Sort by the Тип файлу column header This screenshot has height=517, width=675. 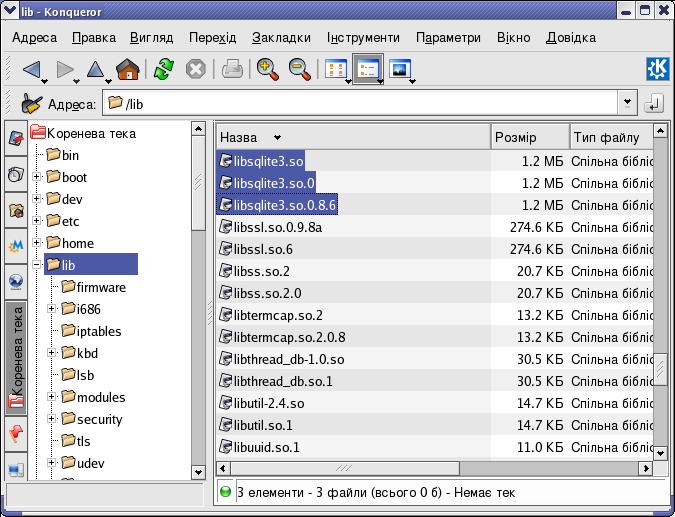611,137
